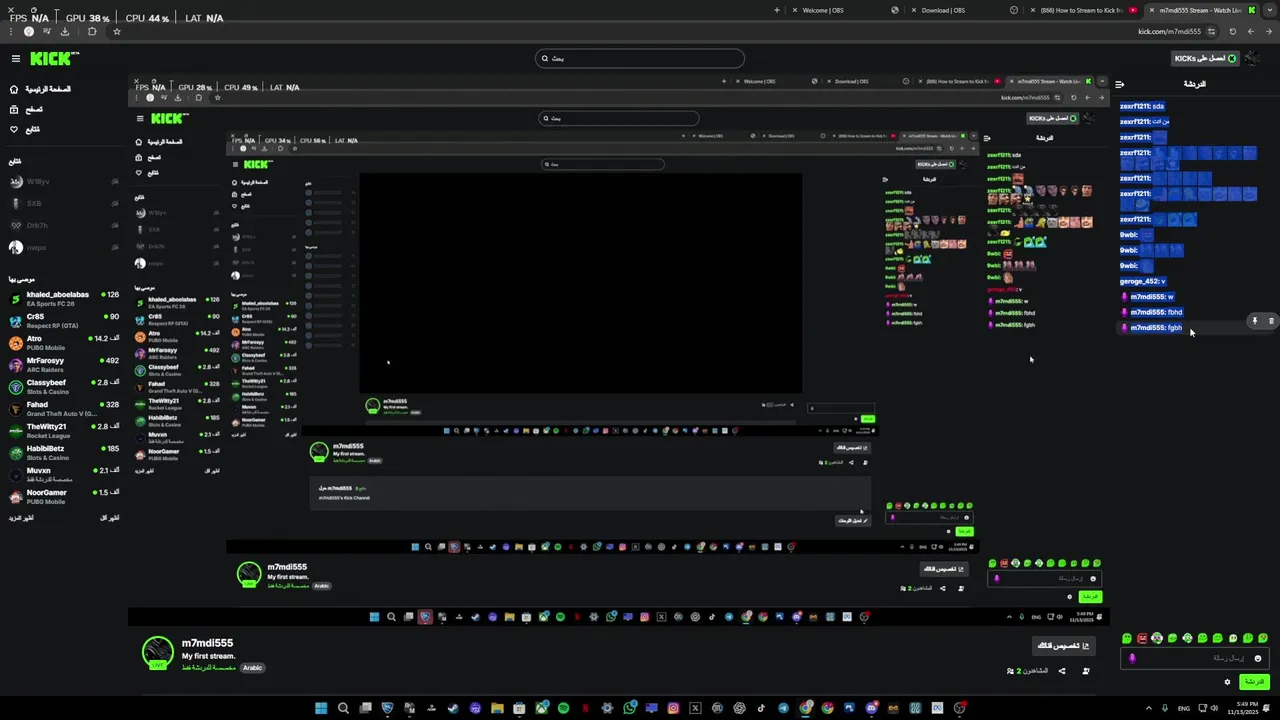1280x720 pixels.
Task: Collapse the chat panel with the arrow icon
Action: (1119, 85)
